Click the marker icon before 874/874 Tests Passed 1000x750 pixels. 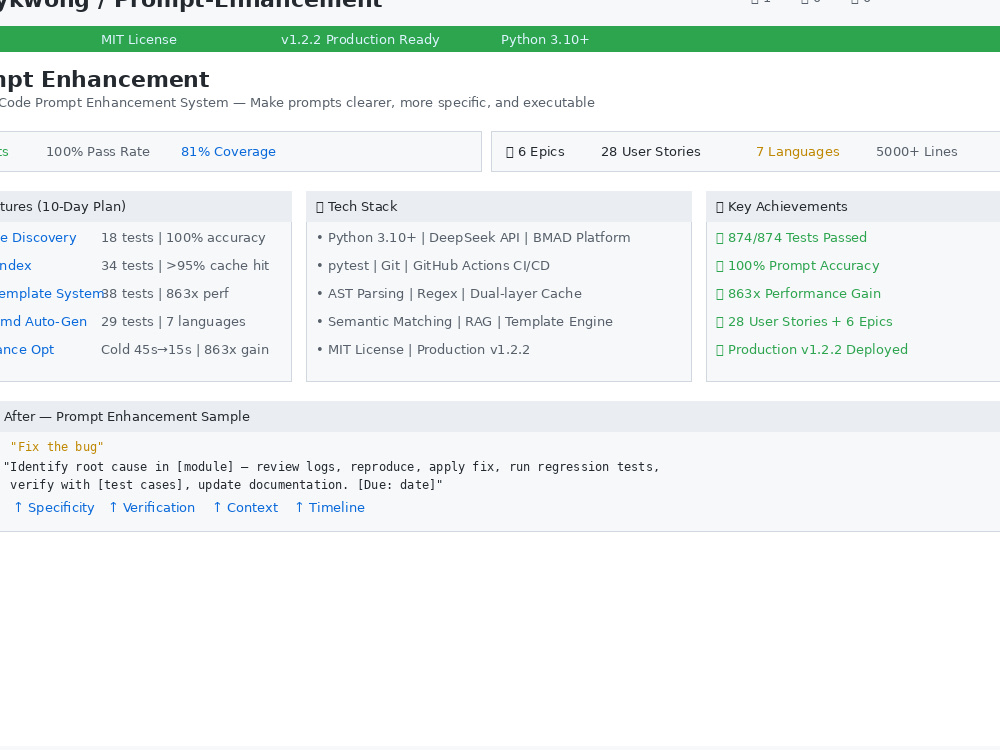pos(719,238)
